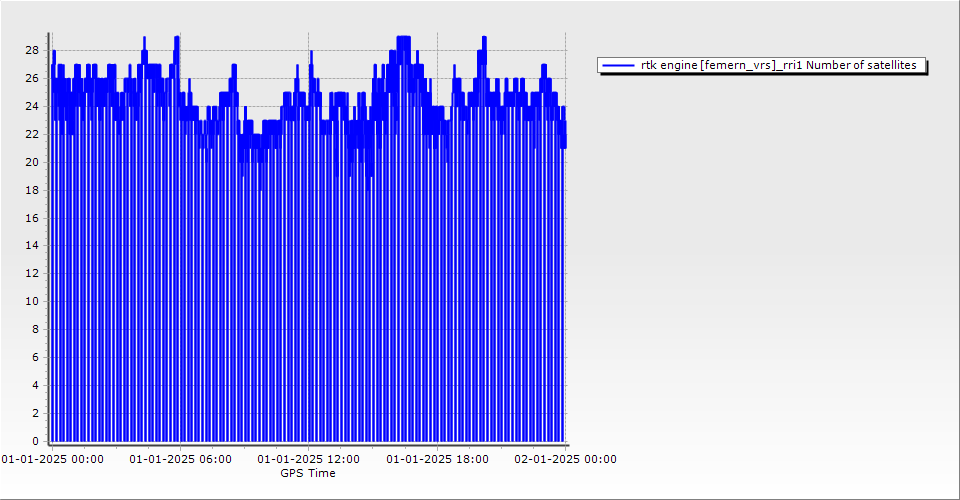Click the '01-01-2025 12:00' time axis label
The image size is (960, 500).
coord(309,459)
